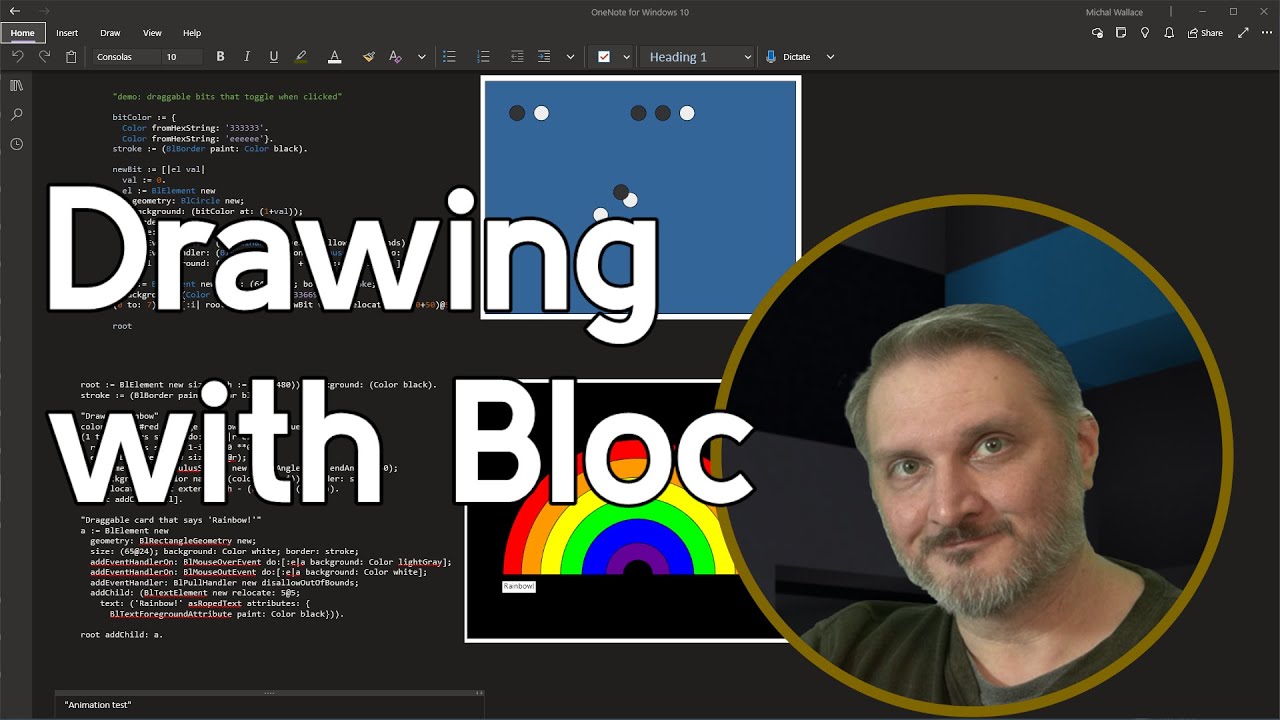Expand more font formatting options

click(422, 57)
